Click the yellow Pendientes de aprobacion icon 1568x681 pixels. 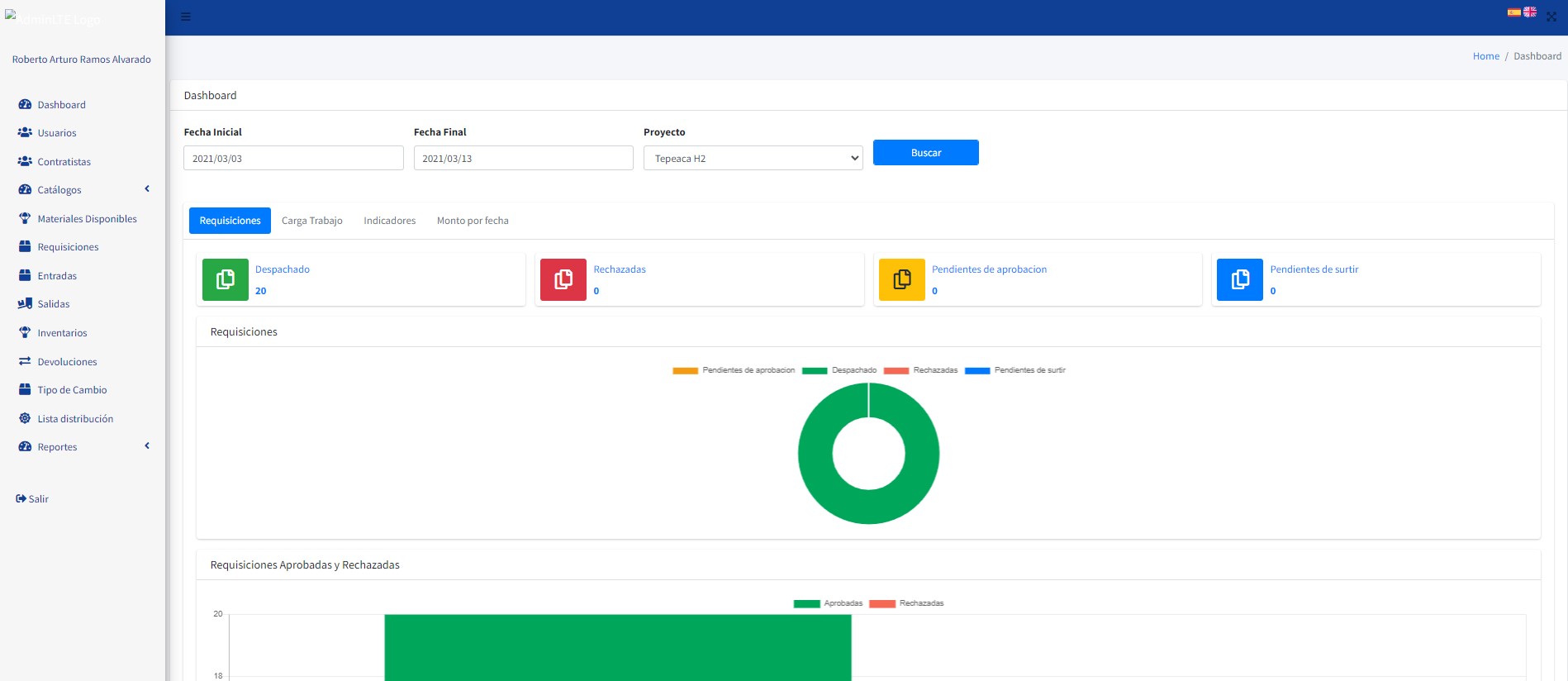901,279
